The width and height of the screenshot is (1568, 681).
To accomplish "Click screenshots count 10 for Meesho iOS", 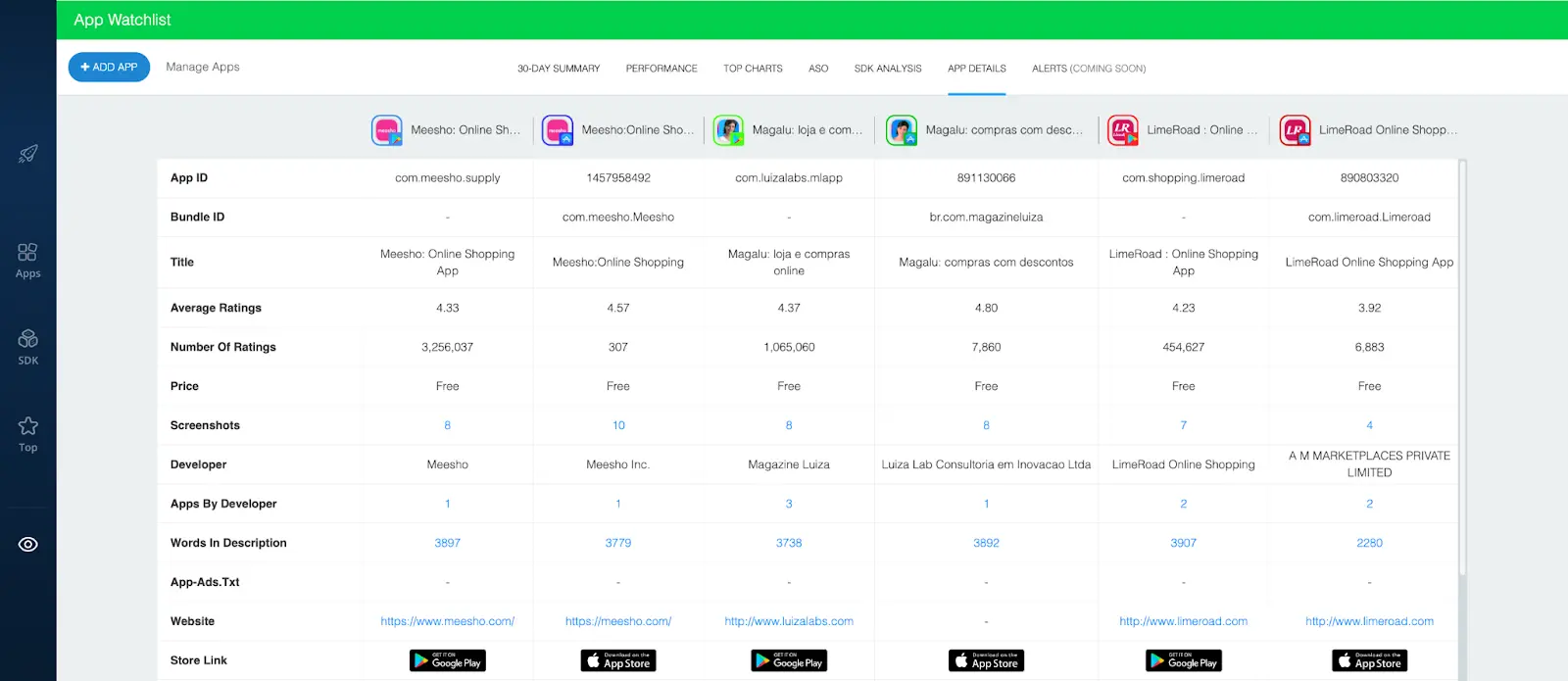I will (618, 425).
